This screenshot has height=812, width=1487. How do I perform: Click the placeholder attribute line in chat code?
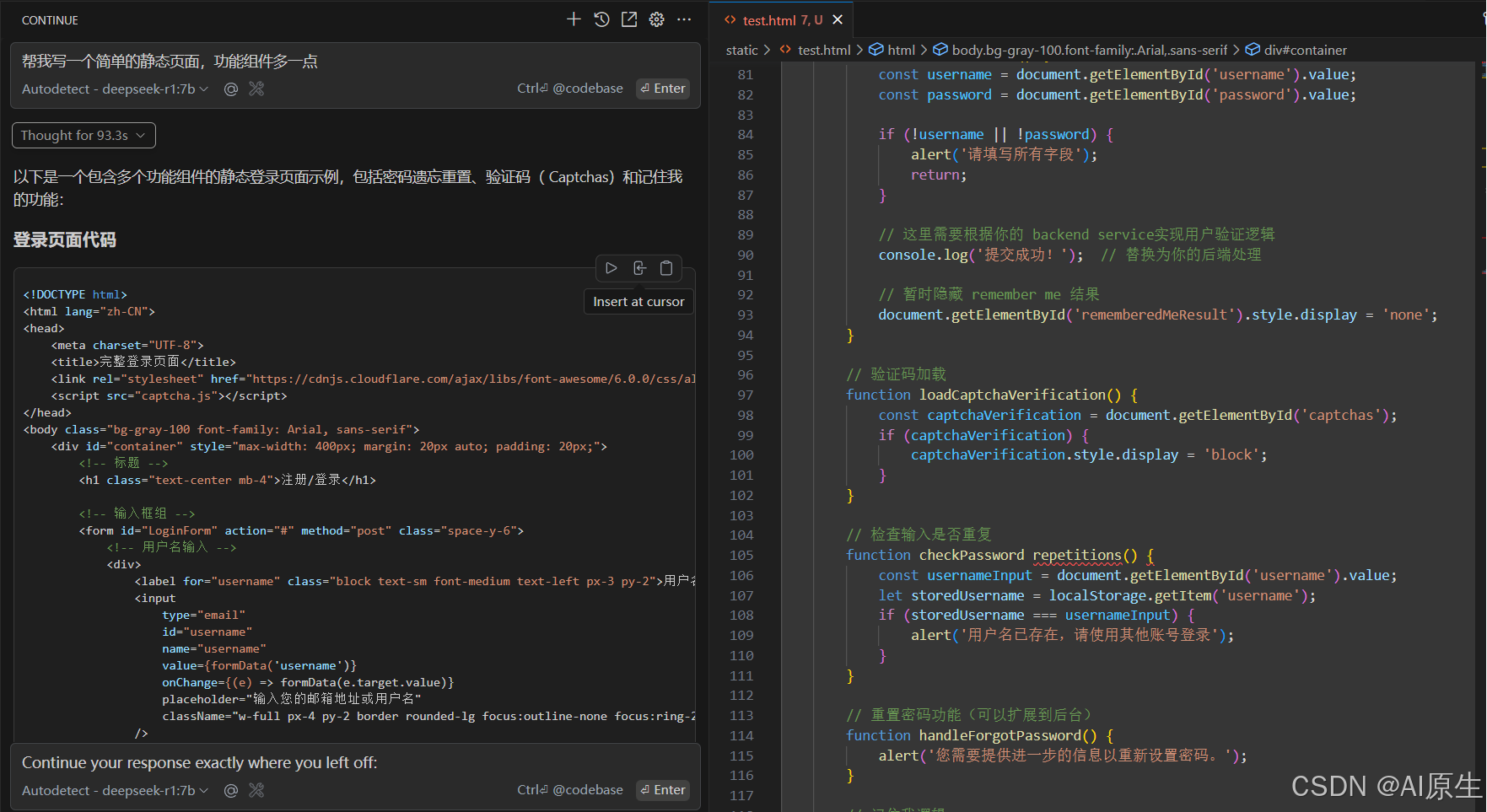click(292, 699)
